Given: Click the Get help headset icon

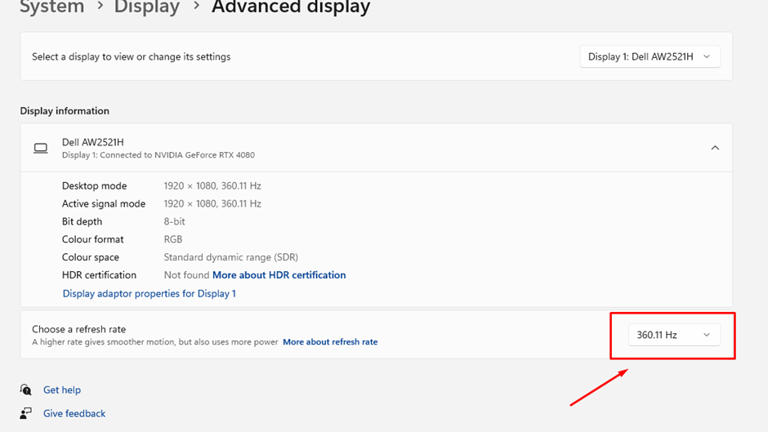Looking at the screenshot, I should (26, 390).
